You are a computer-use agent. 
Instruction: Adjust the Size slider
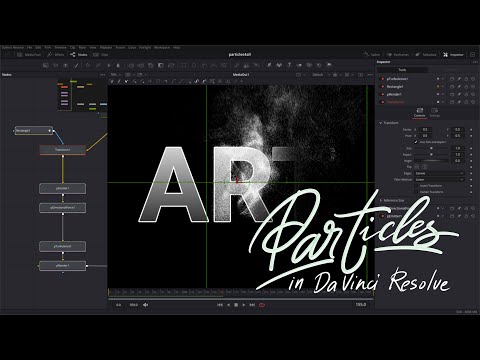[431, 148]
